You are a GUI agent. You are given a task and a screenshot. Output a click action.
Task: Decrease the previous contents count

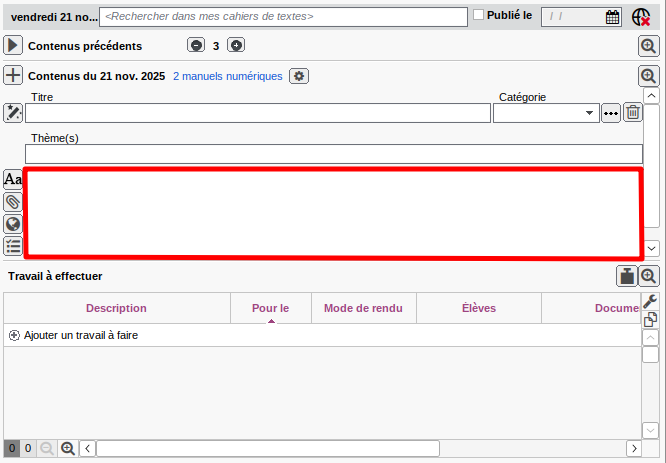tap(196, 45)
